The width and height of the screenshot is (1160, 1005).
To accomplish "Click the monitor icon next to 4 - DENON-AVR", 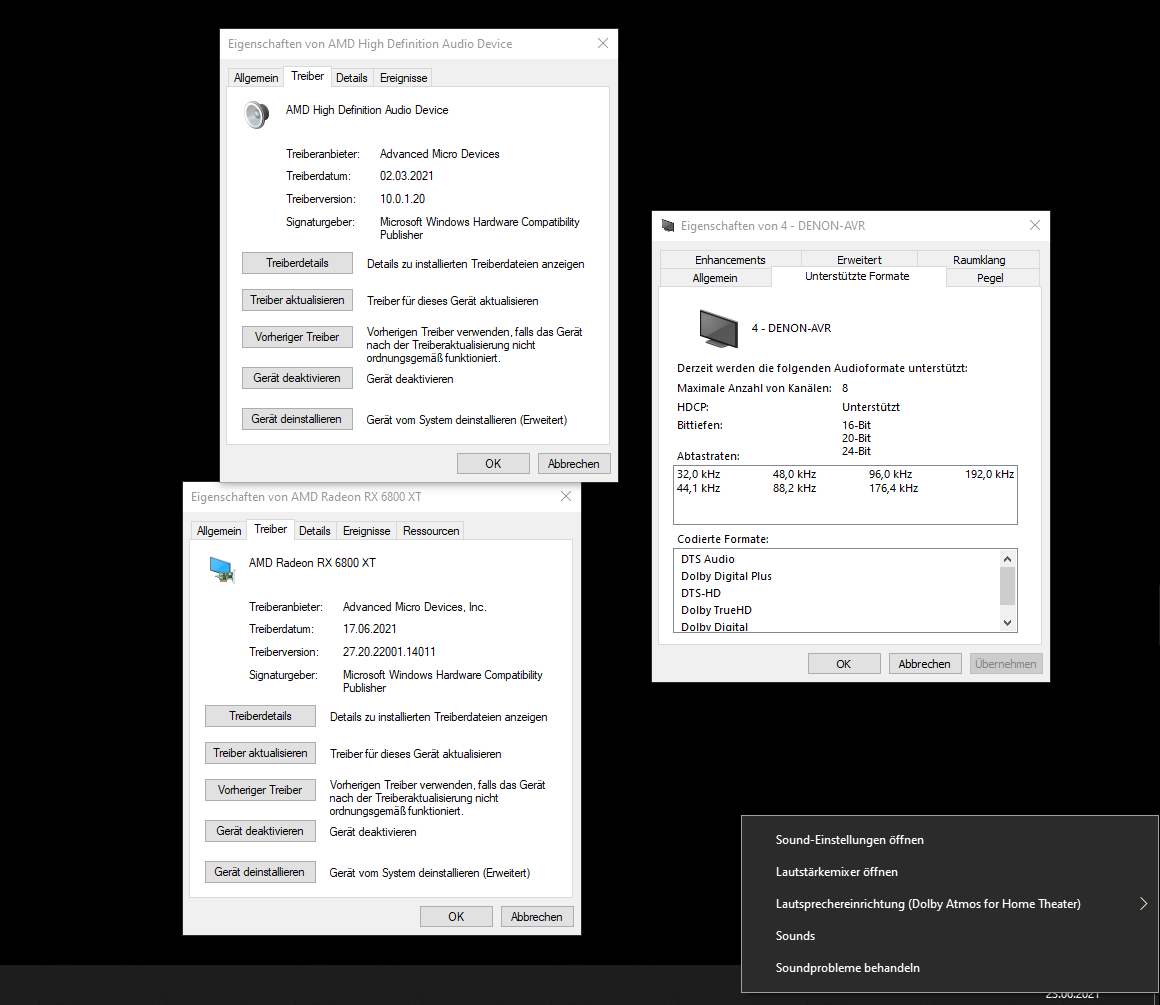I will [x=718, y=329].
